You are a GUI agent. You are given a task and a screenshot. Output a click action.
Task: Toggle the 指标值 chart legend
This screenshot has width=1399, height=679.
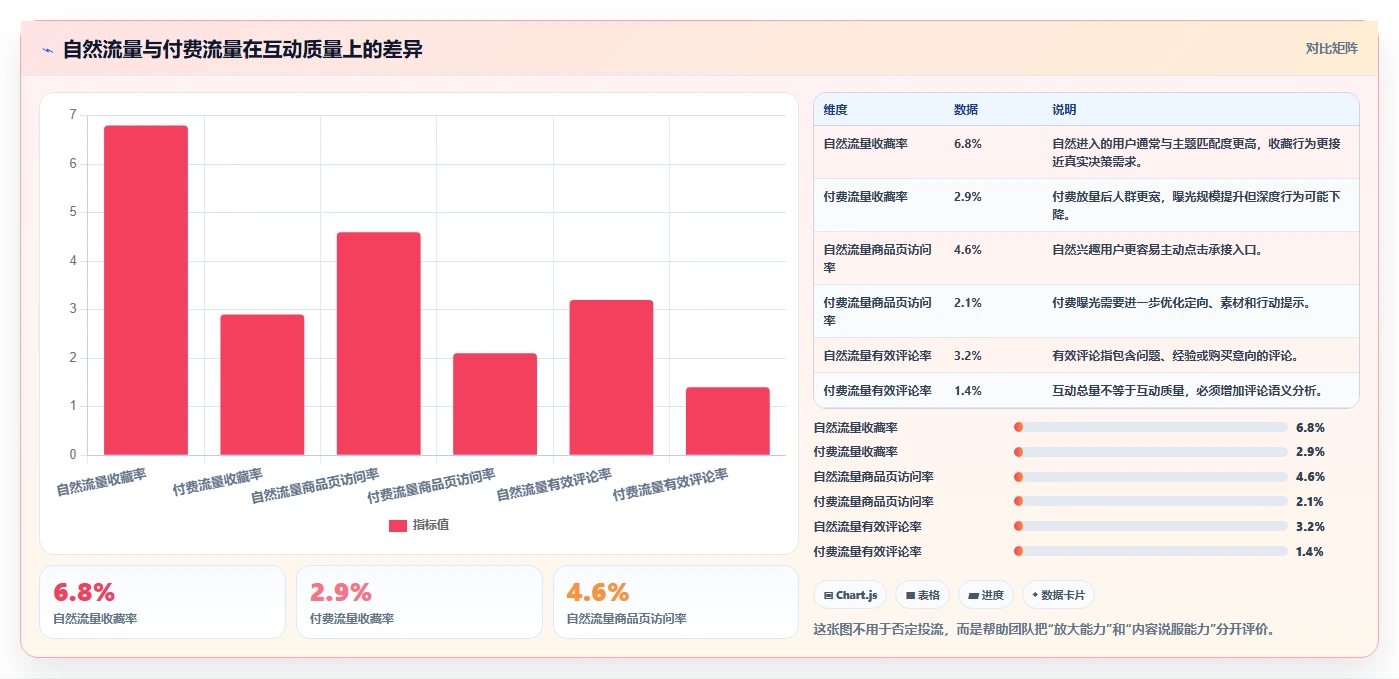pos(419,525)
